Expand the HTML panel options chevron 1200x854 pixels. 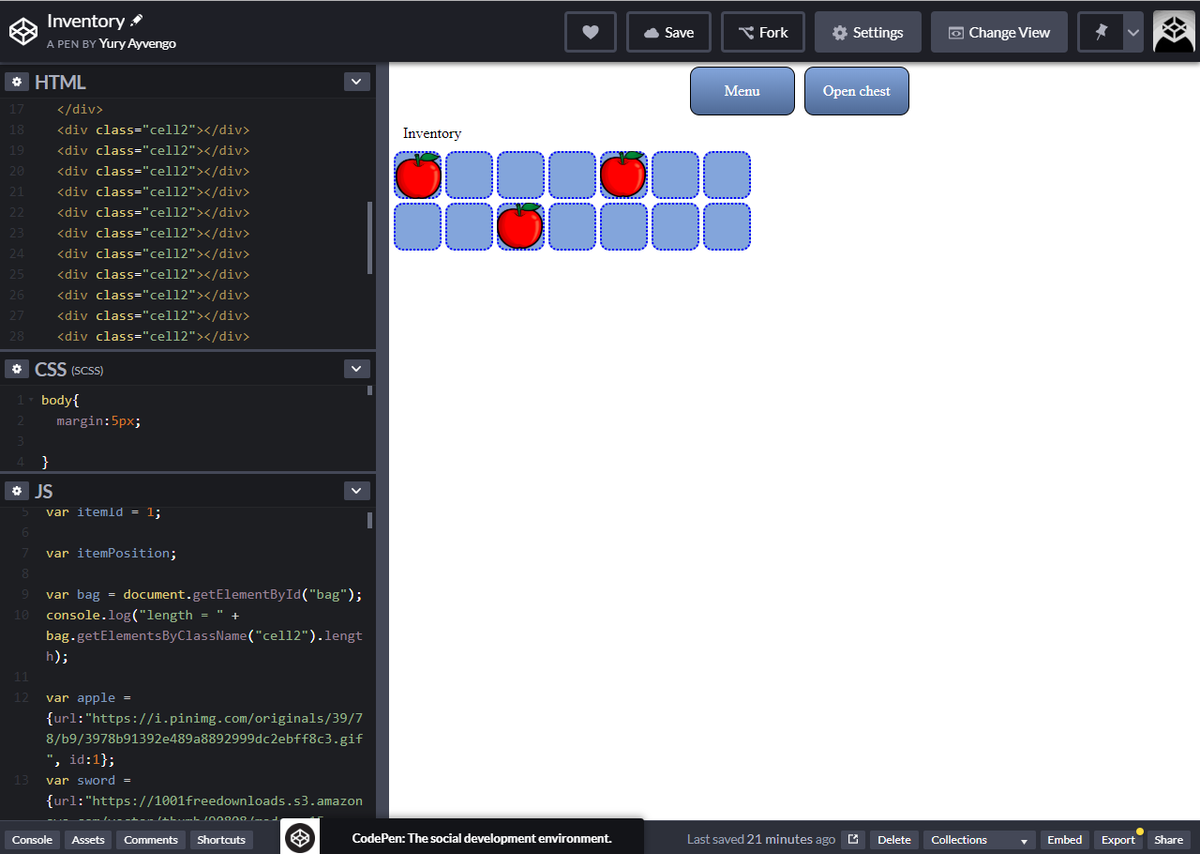(x=357, y=82)
